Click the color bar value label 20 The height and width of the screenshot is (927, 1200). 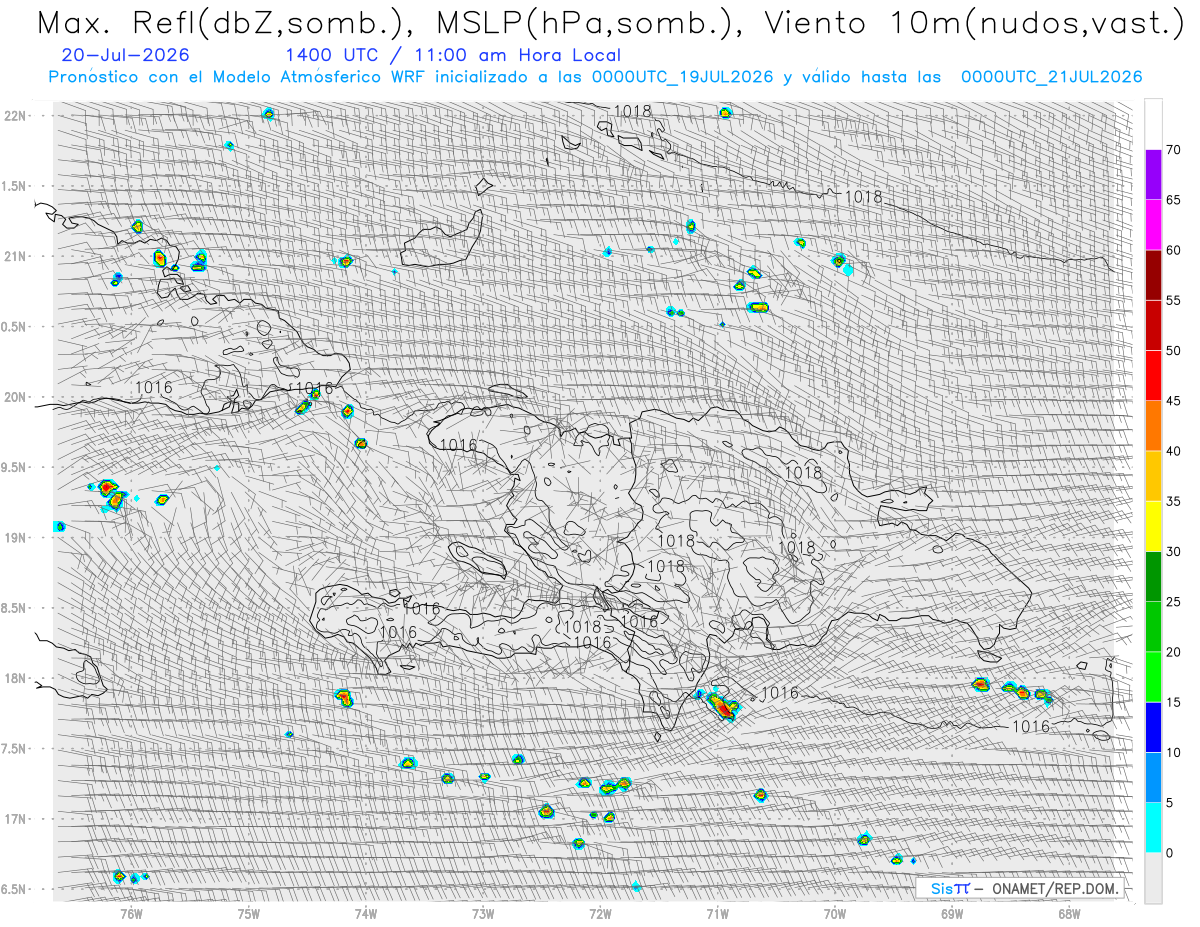[x=1173, y=652]
